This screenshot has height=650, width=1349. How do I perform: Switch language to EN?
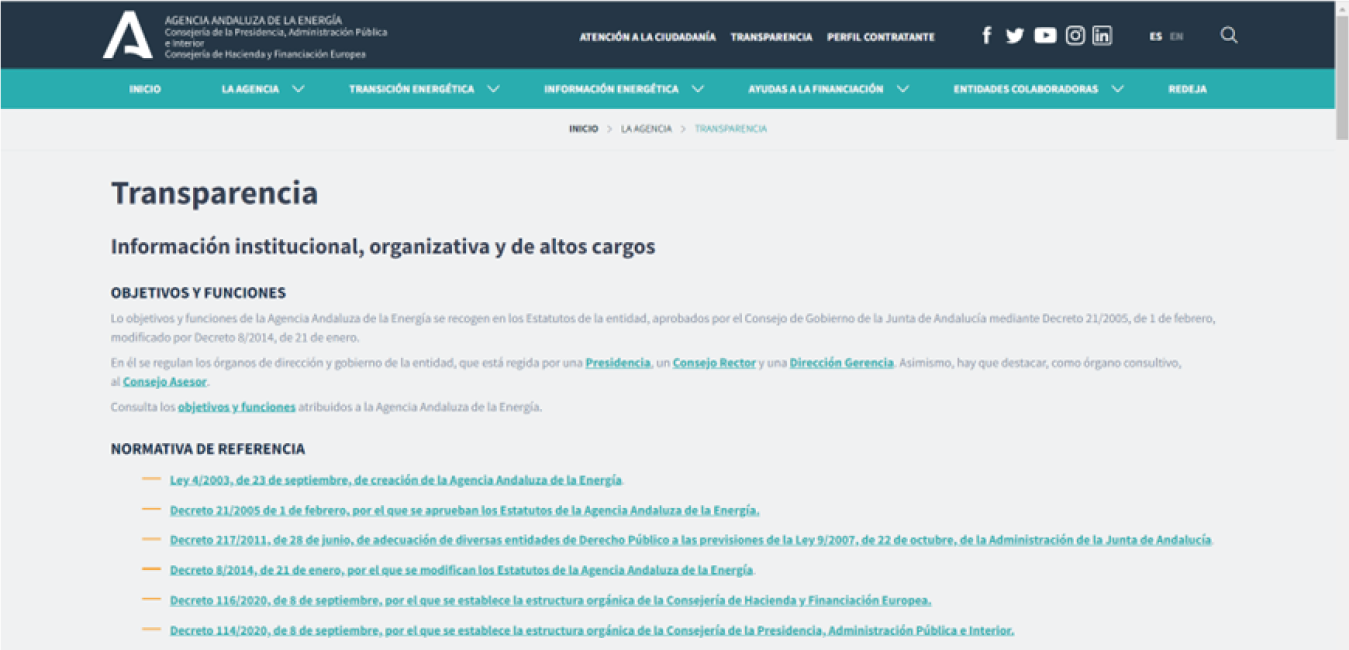1177,36
